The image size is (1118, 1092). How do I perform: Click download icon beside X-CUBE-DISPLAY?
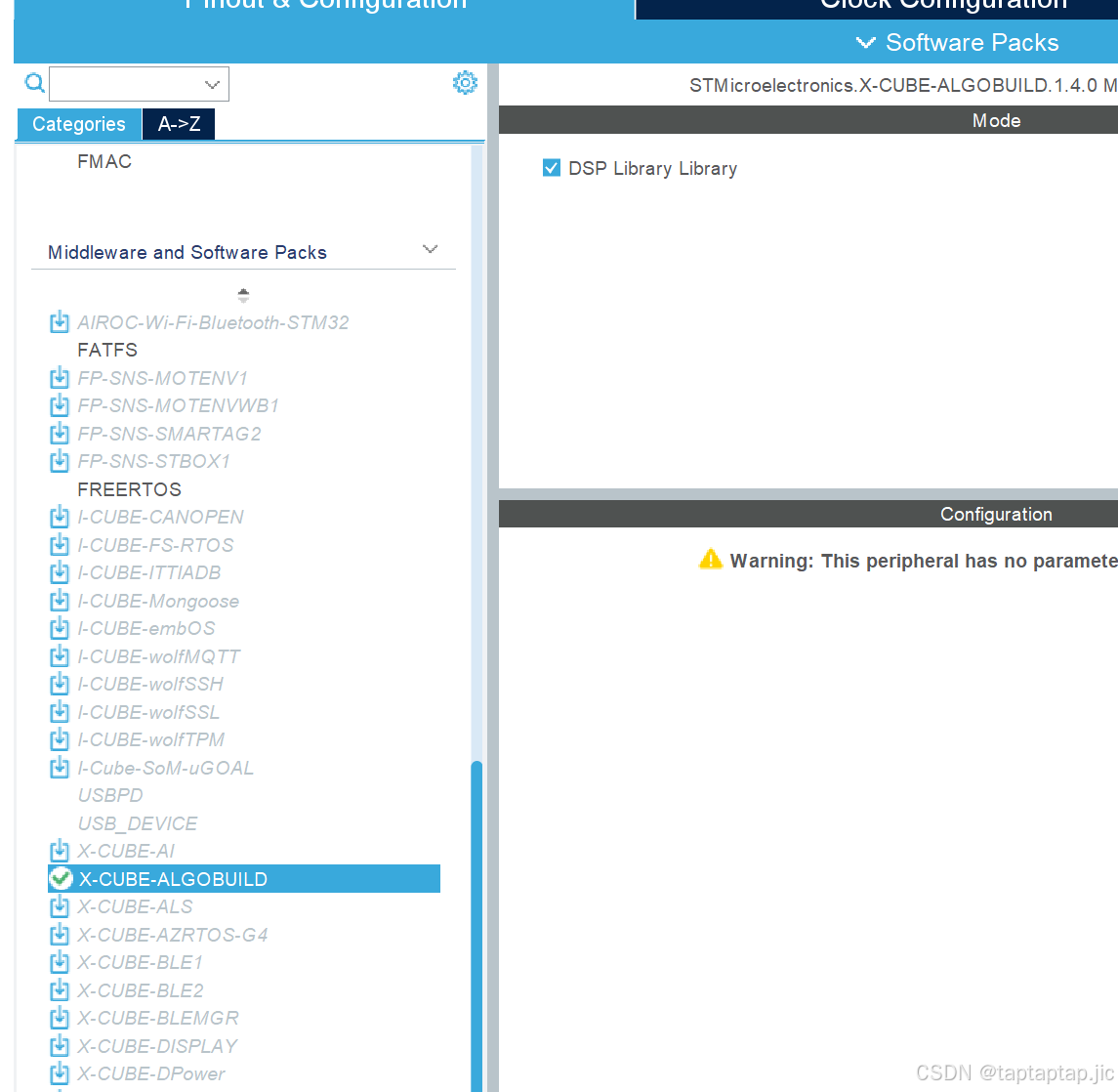(60, 1046)
